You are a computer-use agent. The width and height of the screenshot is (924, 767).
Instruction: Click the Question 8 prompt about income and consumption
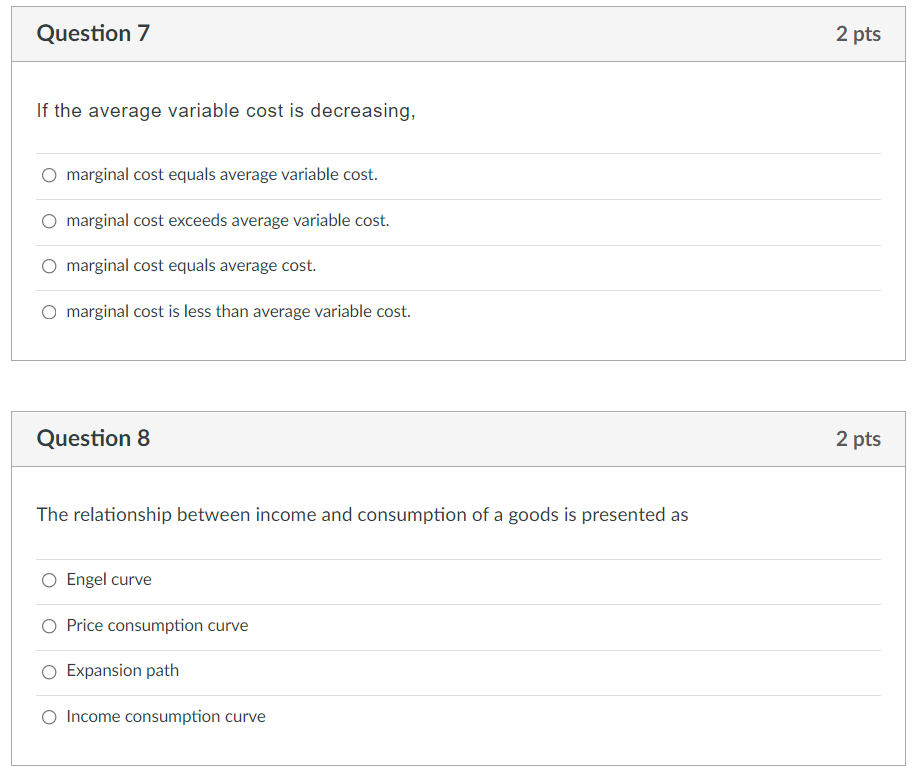pos(362,515)
